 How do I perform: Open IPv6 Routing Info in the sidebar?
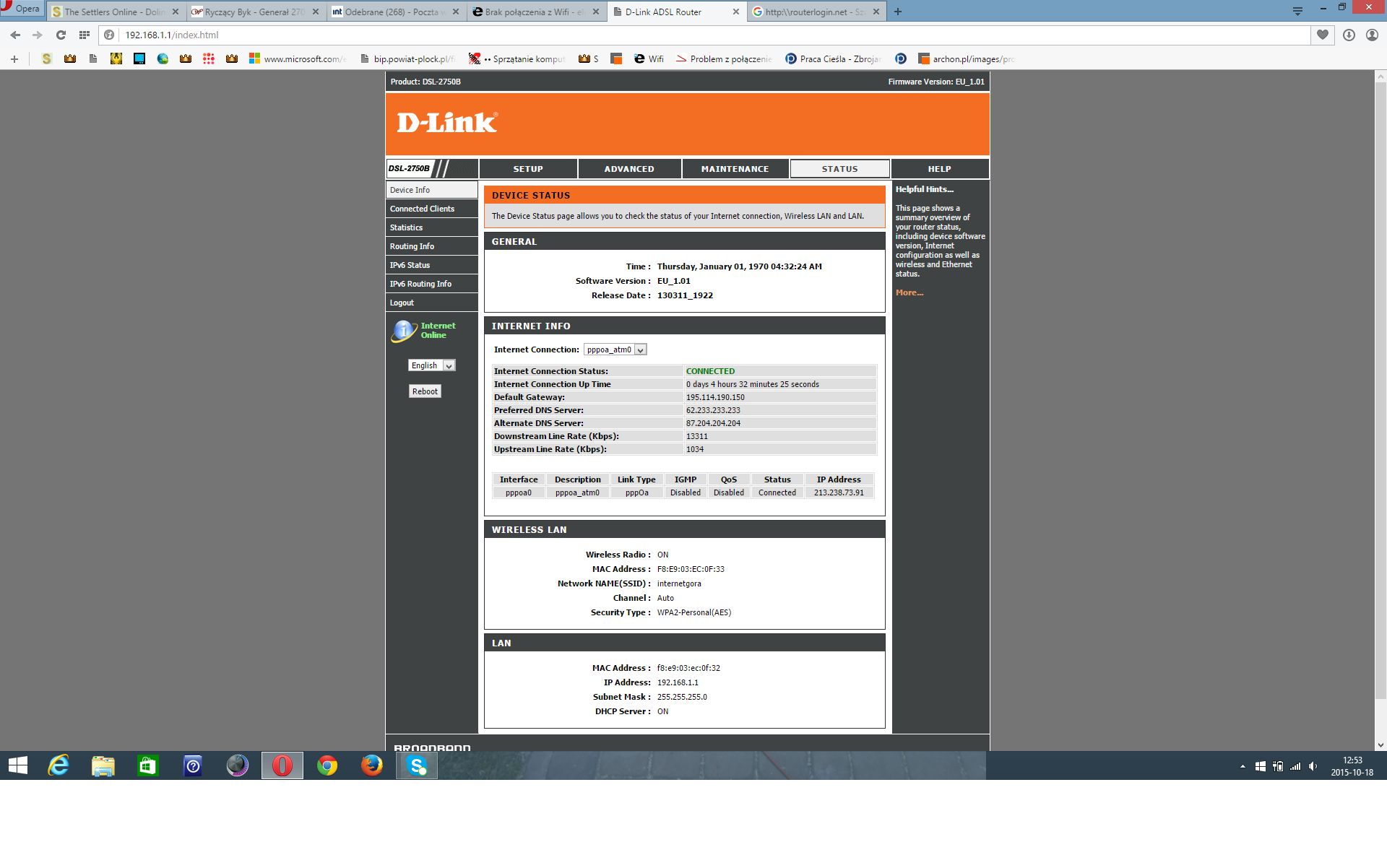pyautogui.click(x=431, y=284)
